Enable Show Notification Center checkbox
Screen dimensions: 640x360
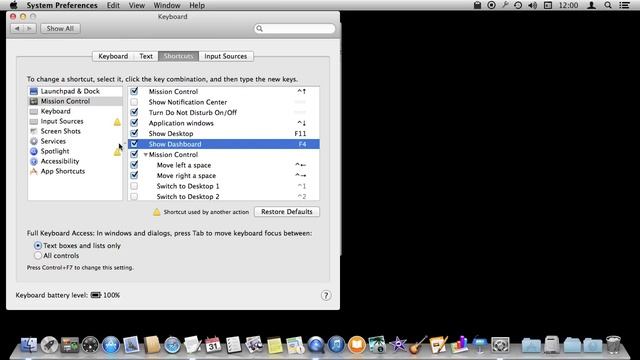click(134, 102)
